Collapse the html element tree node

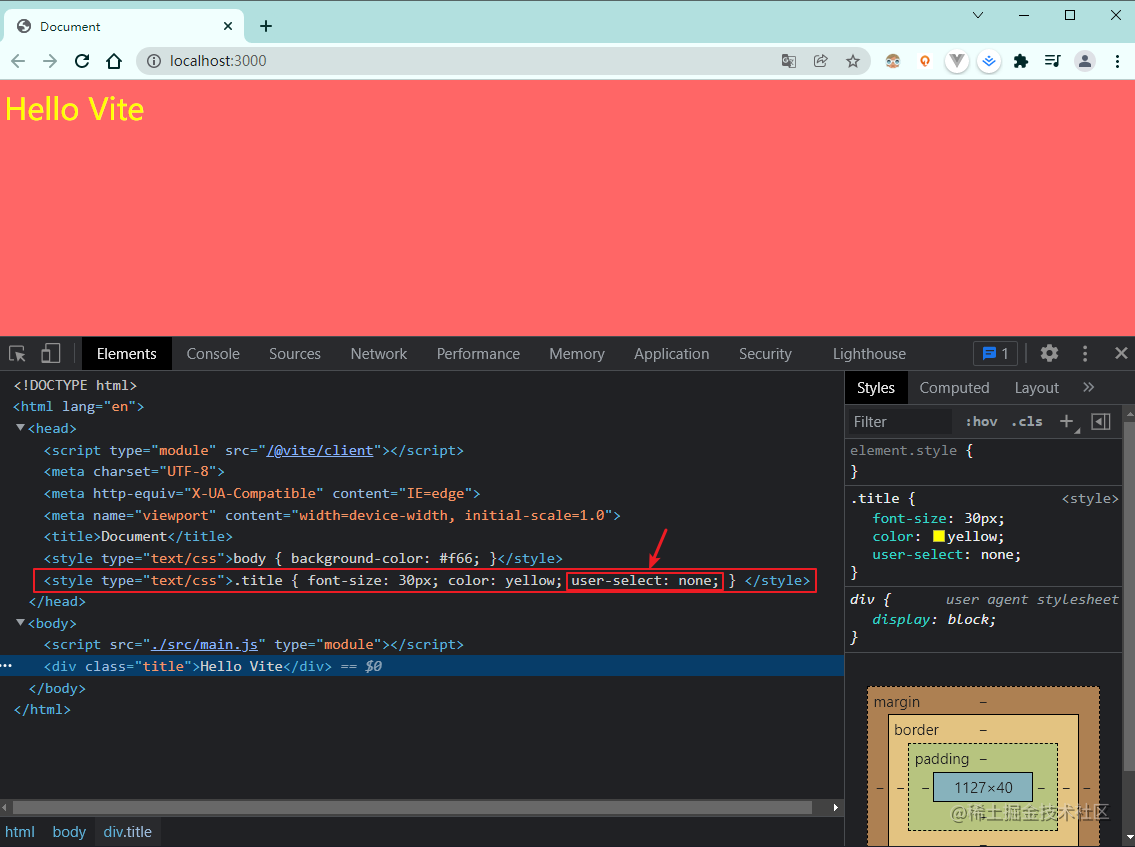(x=8, y=406)
